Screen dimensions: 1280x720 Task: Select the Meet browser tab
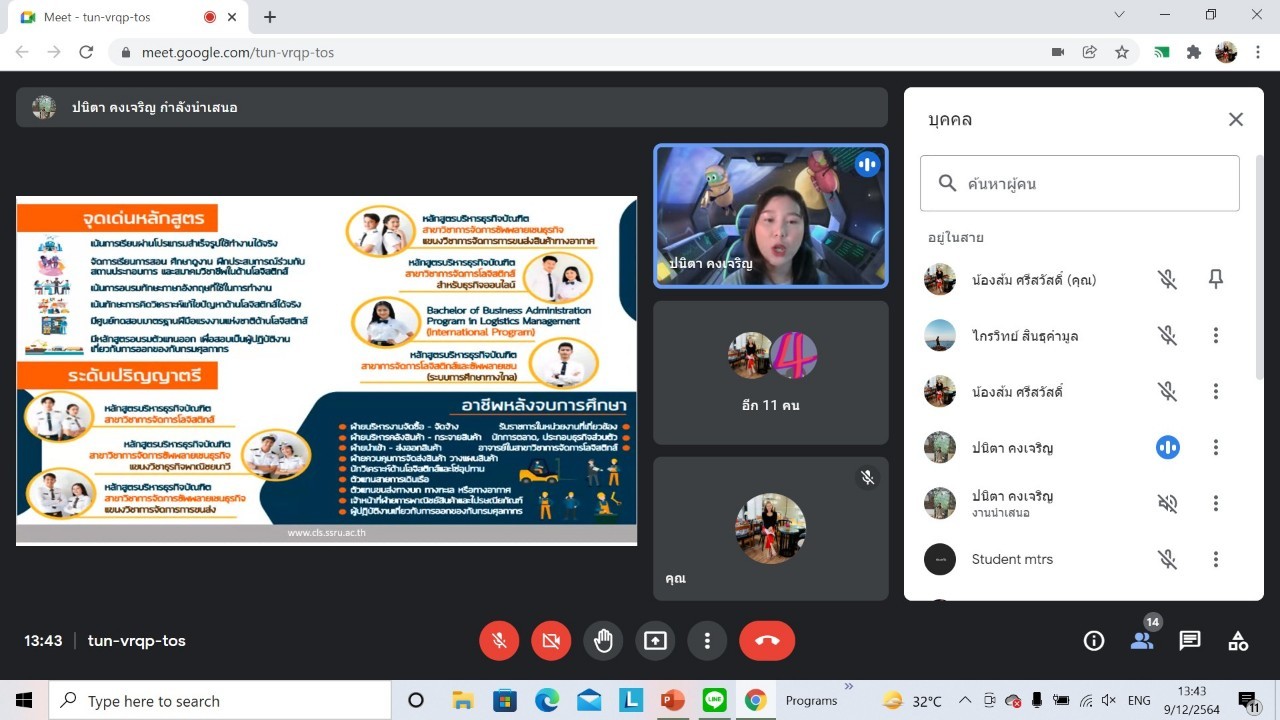(120, 17)
